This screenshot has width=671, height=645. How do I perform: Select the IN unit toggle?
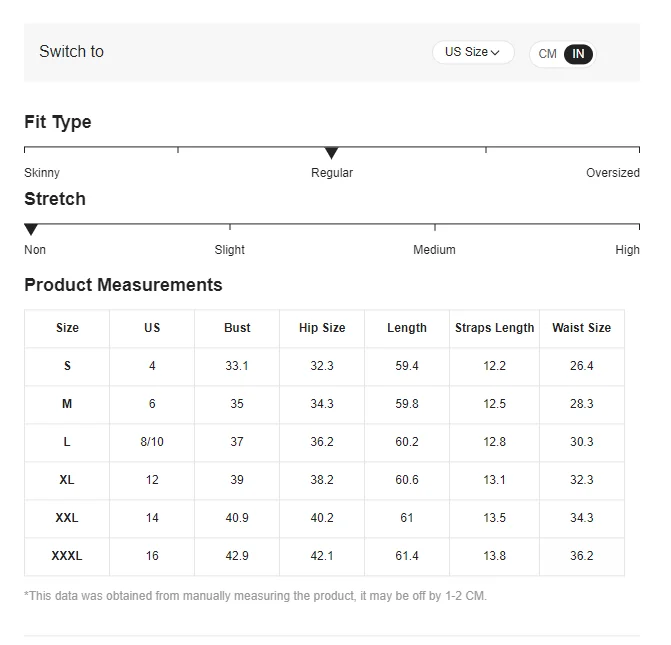[579, 54]
